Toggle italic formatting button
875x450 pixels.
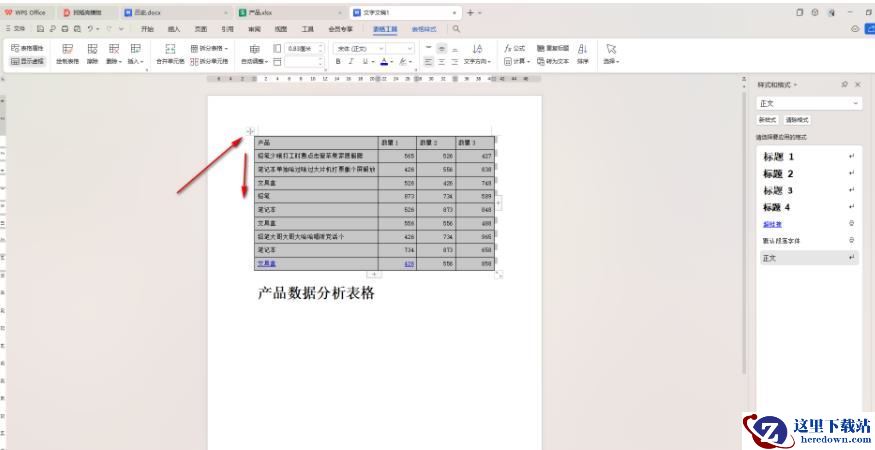[352, 61]
